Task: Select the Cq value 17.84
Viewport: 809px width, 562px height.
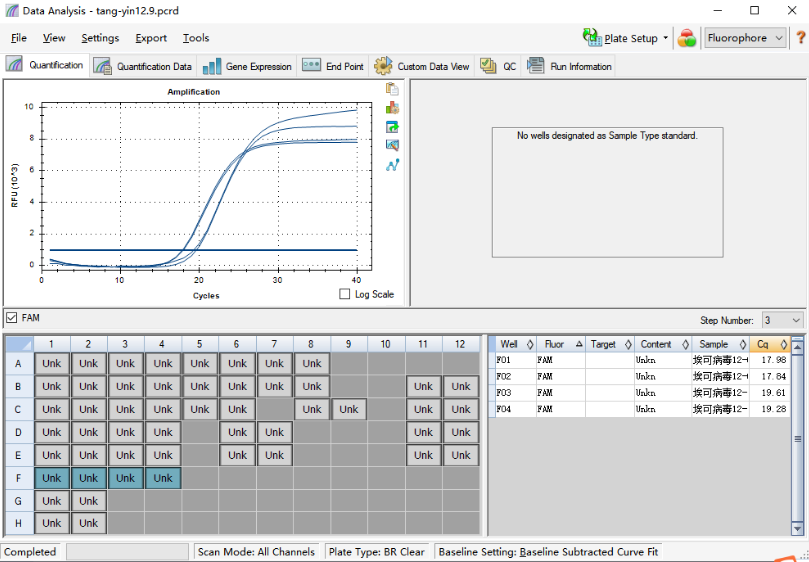Action: (773, 376)
